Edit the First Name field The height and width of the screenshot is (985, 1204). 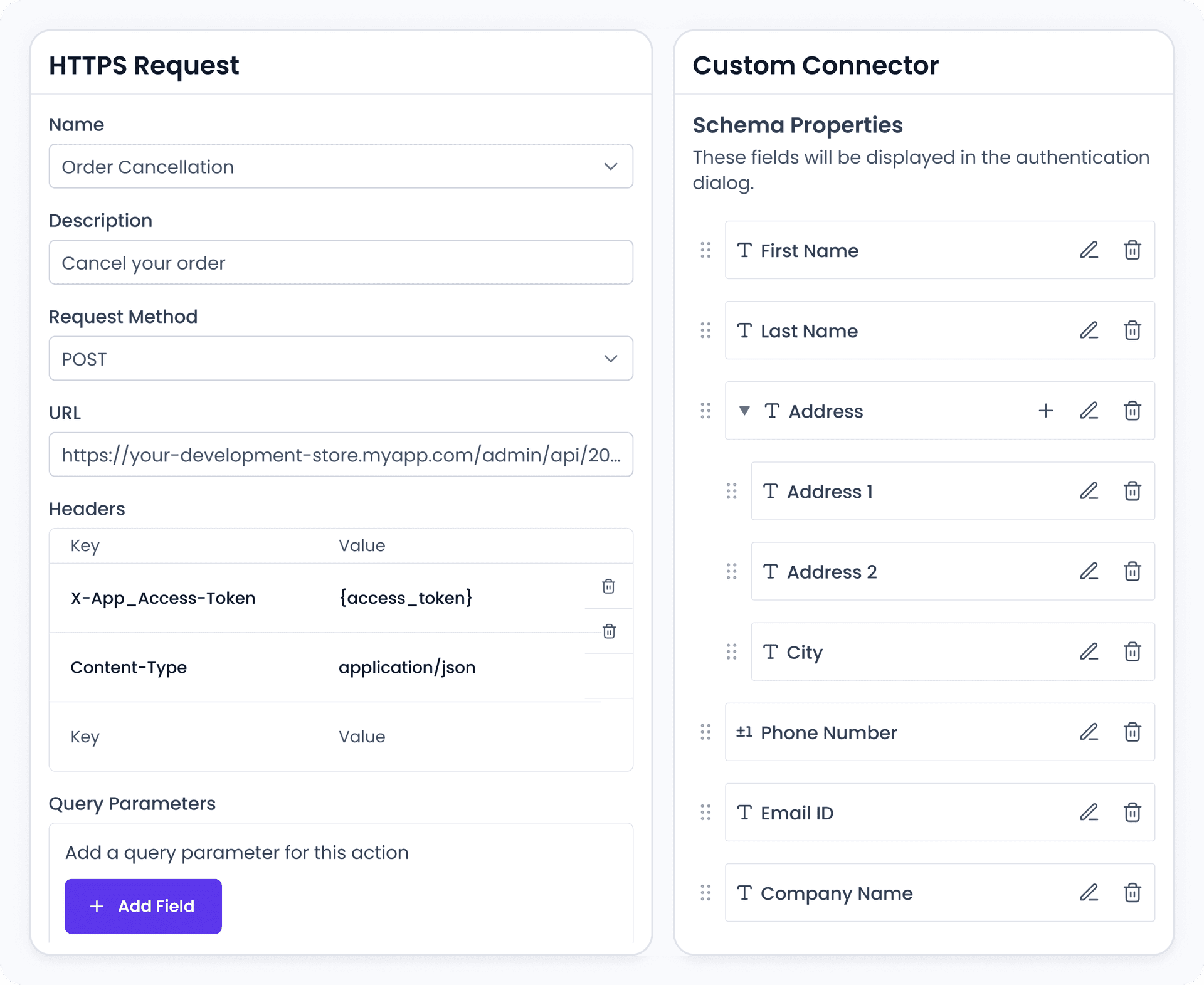point(1089,250)
